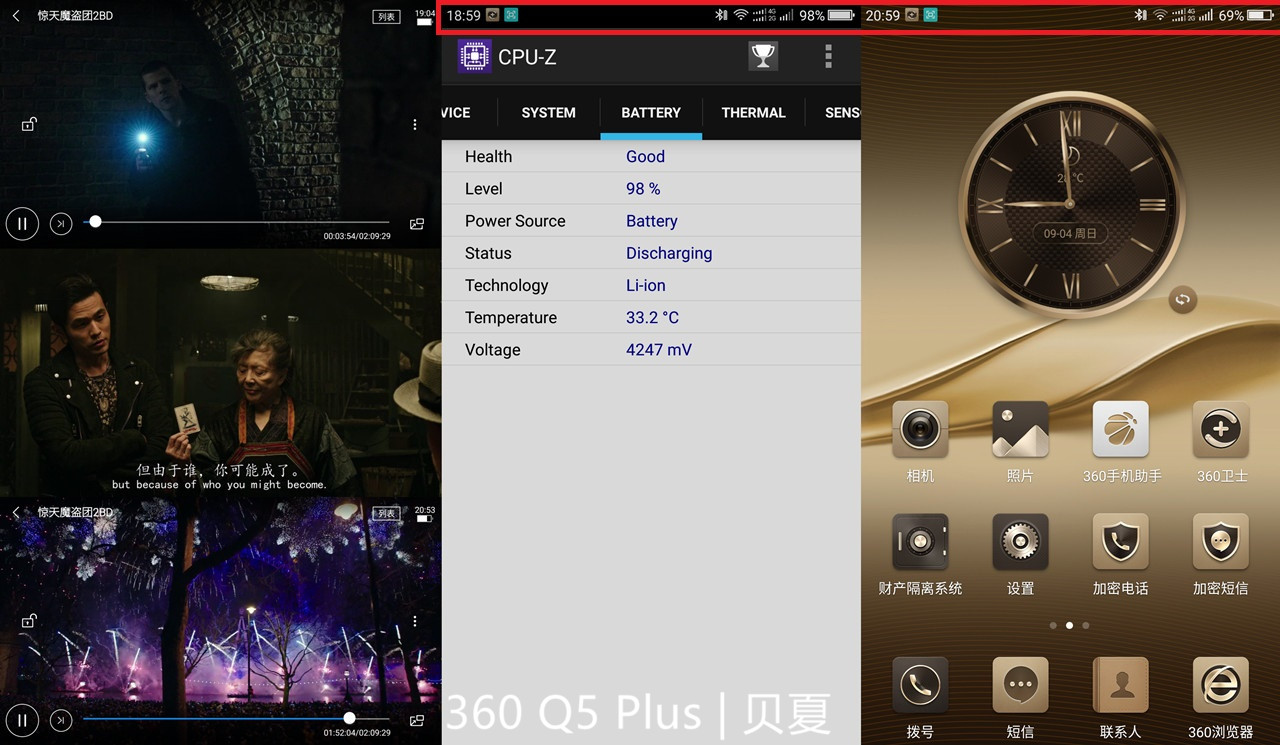Open the 相机 camera app

click(x=920, y=430)
